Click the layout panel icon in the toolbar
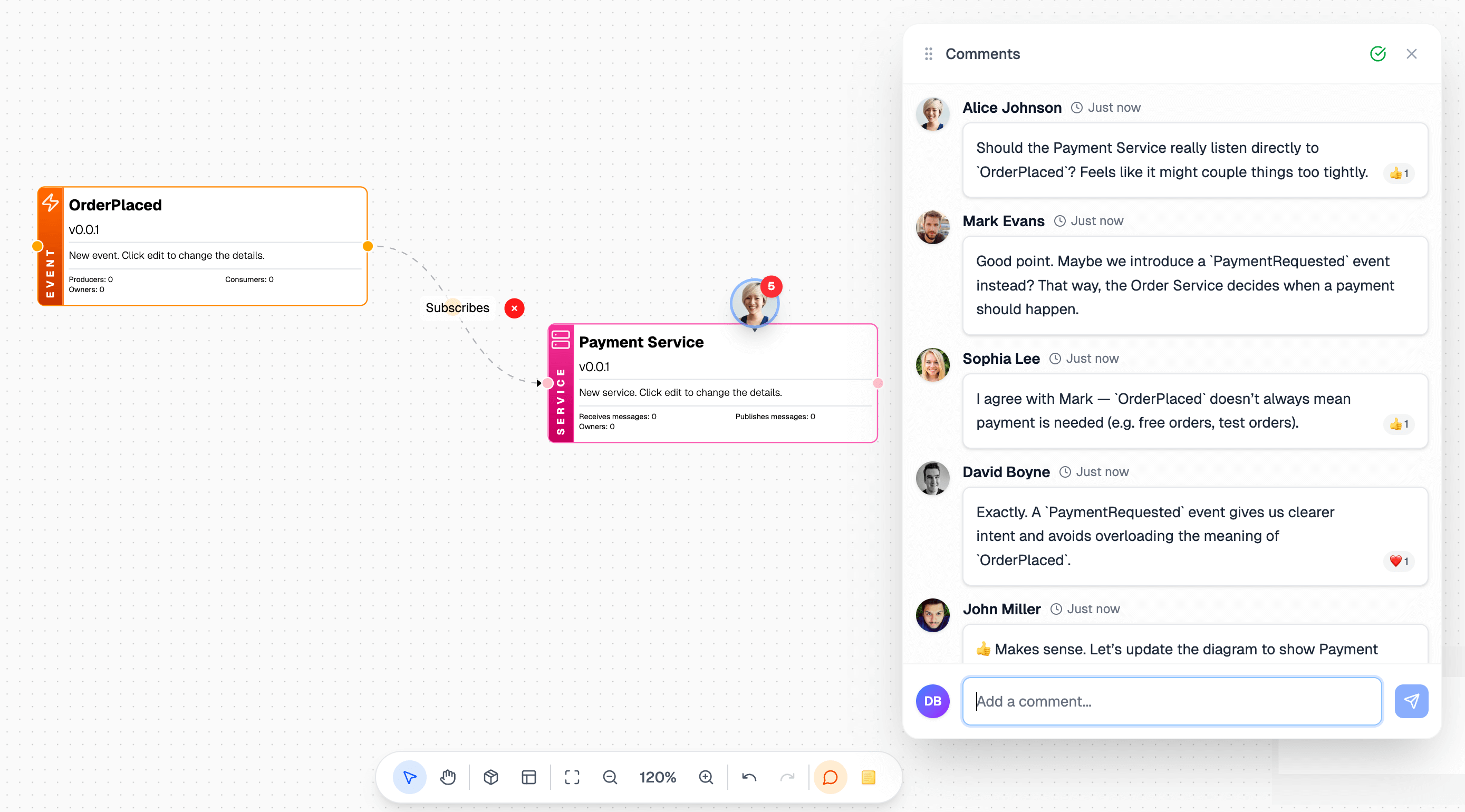The image size is (1465, 812). click(x=529, y=777)
